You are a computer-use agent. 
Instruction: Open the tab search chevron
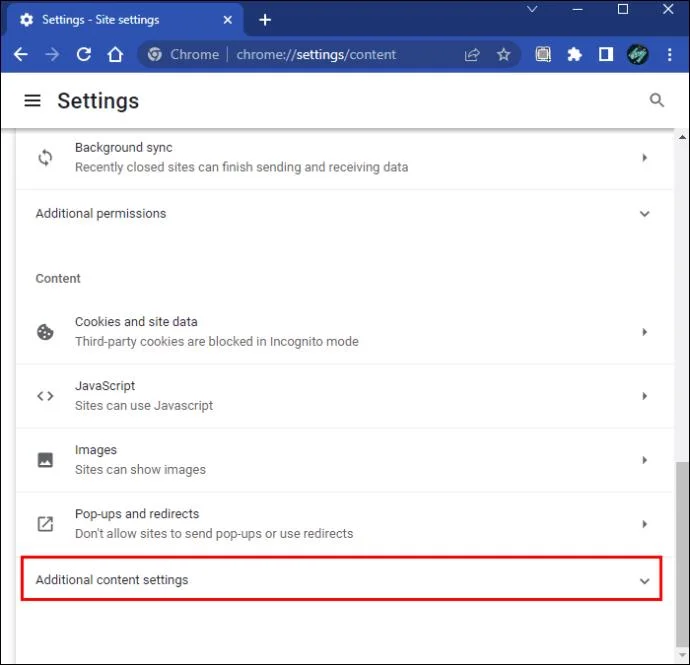[x=532, y=9]
